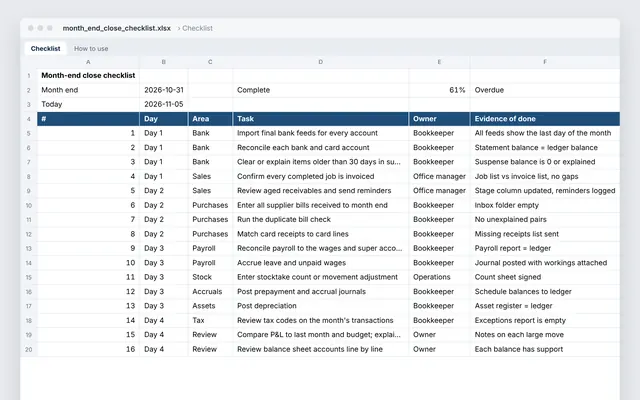Select task Run the duplicate bill check
The image size is (640, 400).
pyautogui.click(x=320, y=220)
